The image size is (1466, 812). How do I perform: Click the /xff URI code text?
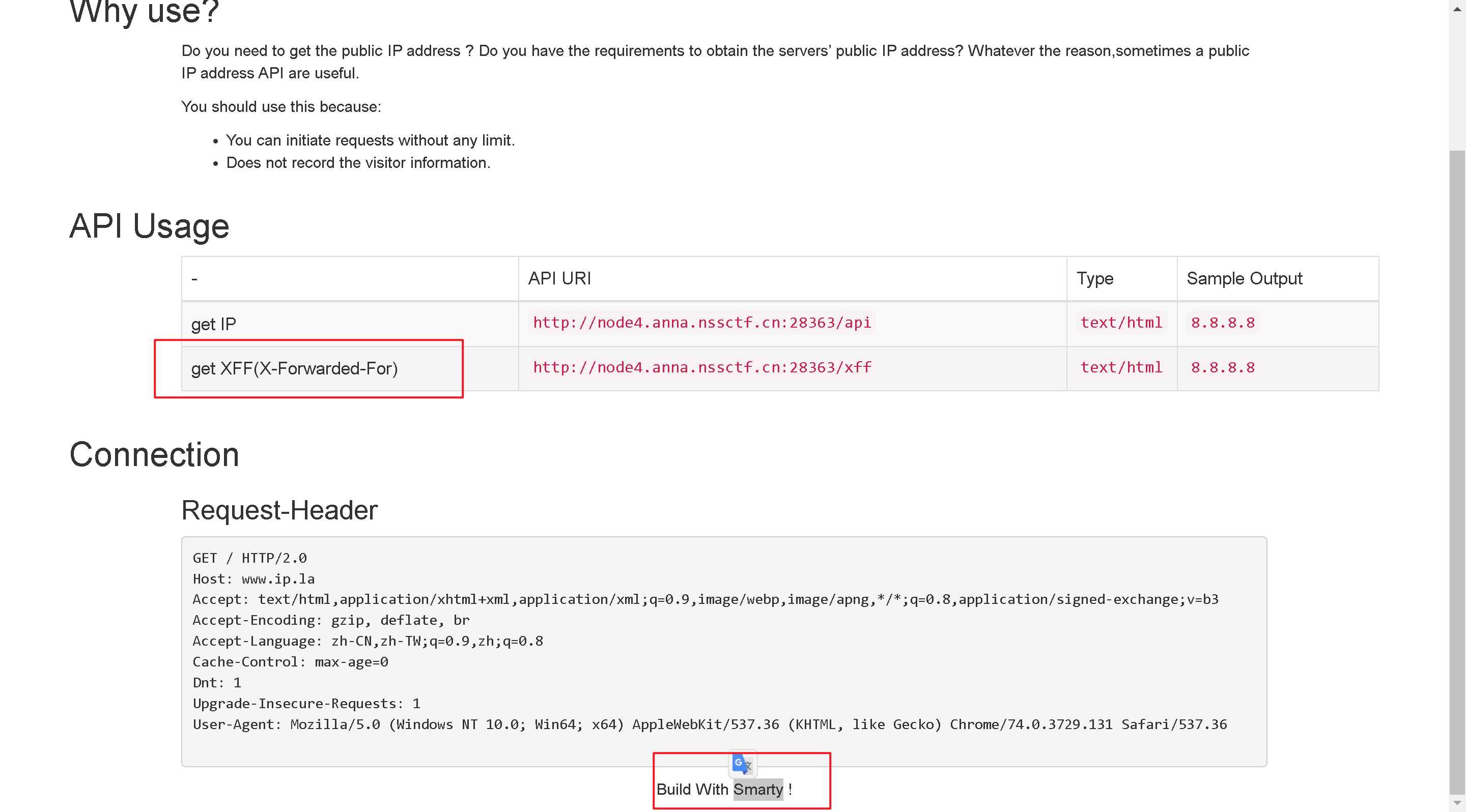tap(701, 367)
